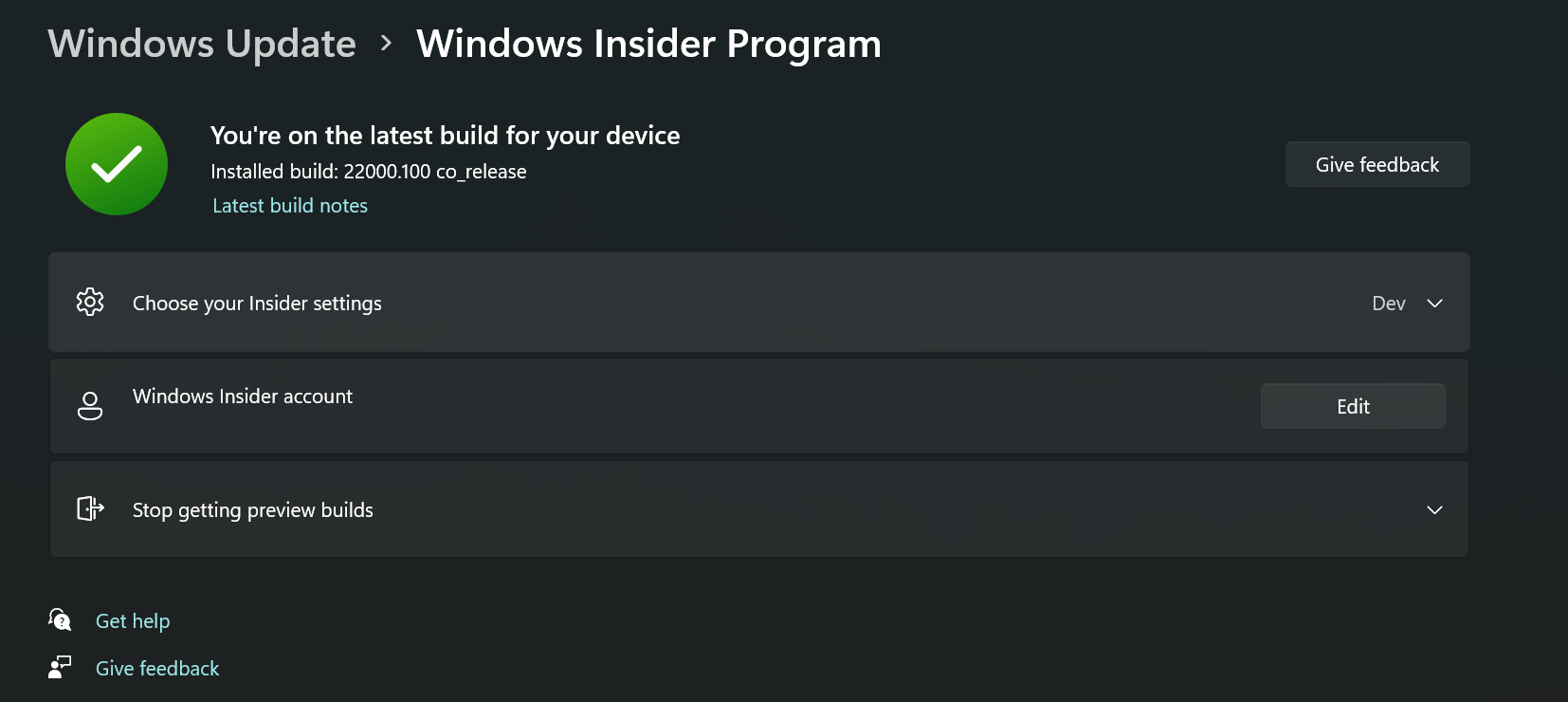1568x702 pixels.
Task: Click the Stop getting preview builds label
Action: coord(253,510)
